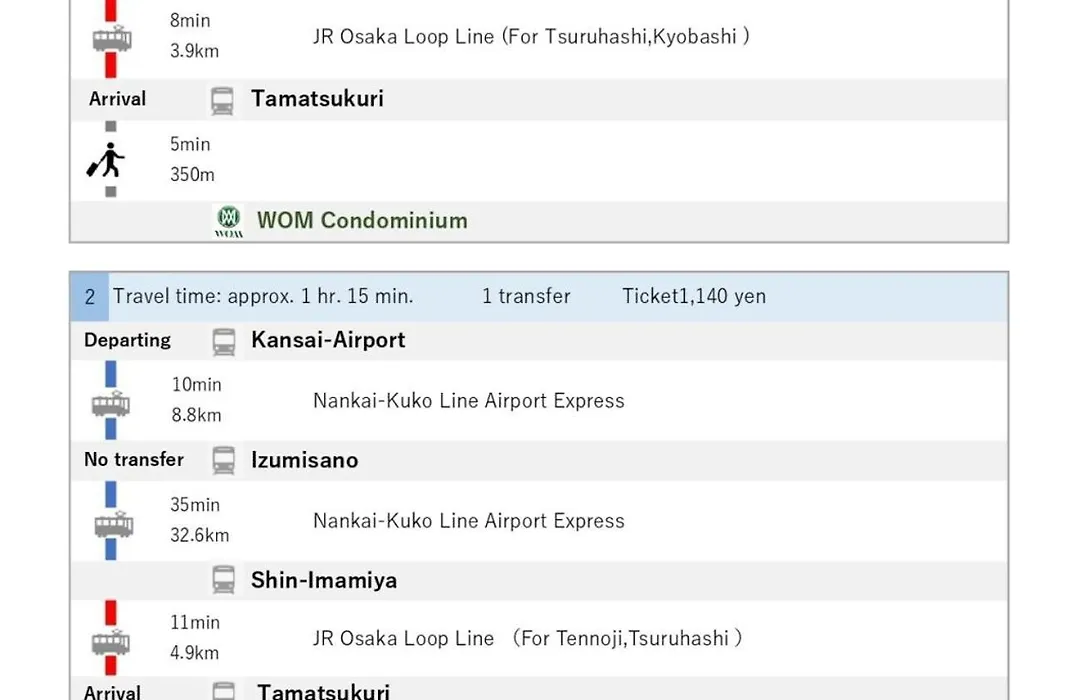Viewport: 1080px width, 700px height.
Task: Click the JR Osaka Loop Line For Tsuruhashi,Kyobashi text
Action: 531,37
